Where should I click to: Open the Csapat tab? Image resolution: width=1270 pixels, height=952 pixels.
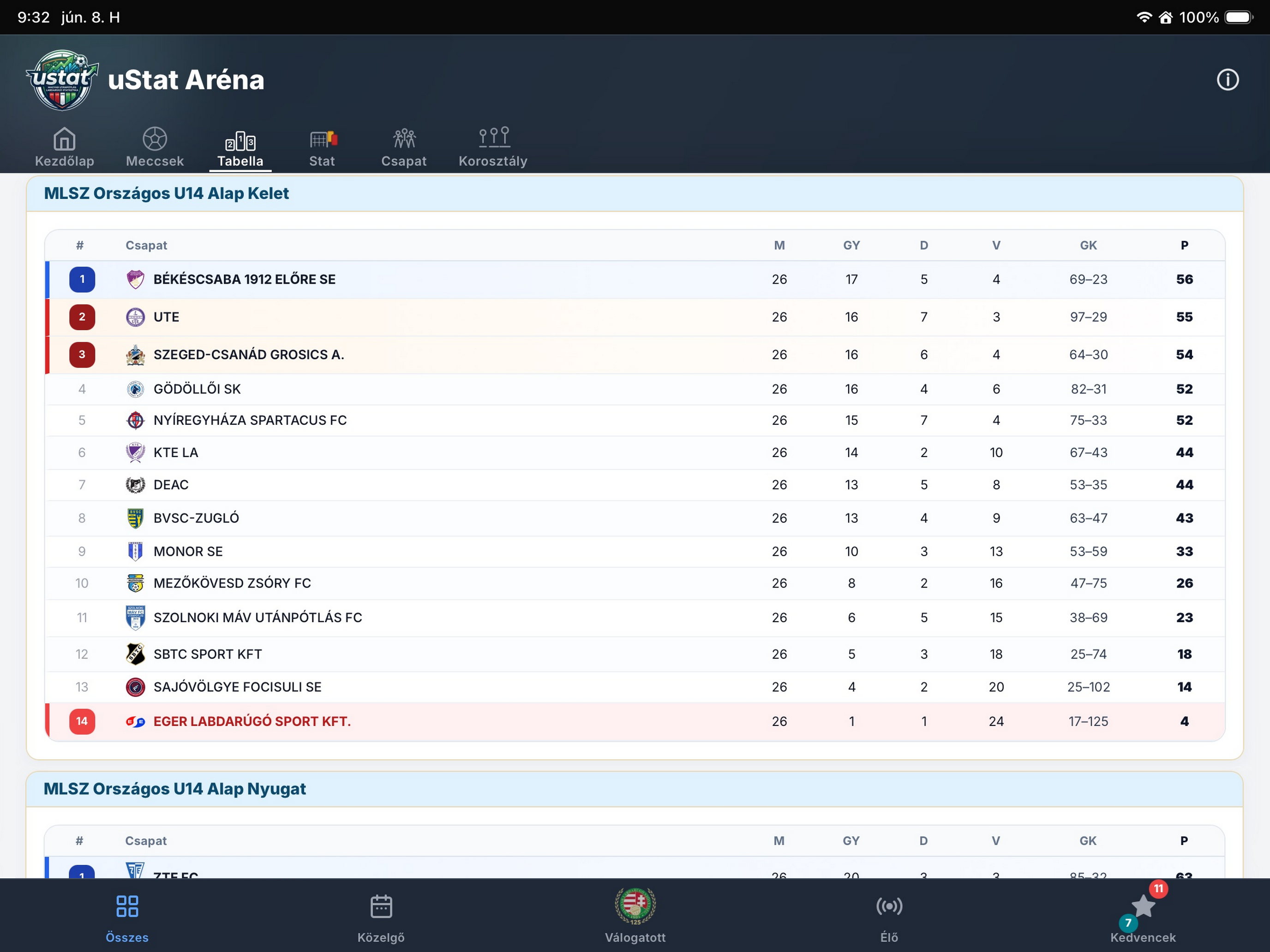click(404, 148)
